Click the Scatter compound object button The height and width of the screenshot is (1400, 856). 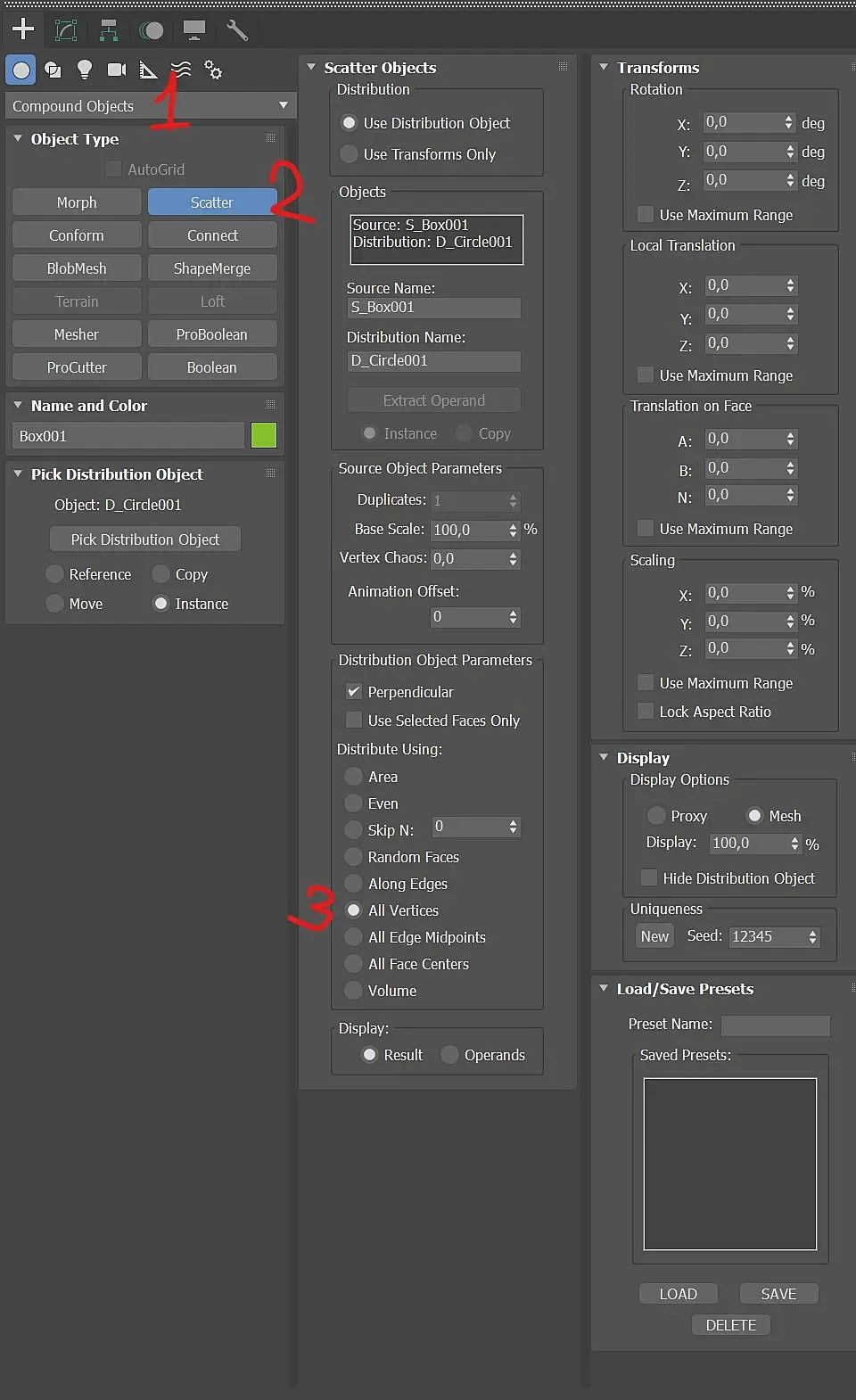coord(212,202)
